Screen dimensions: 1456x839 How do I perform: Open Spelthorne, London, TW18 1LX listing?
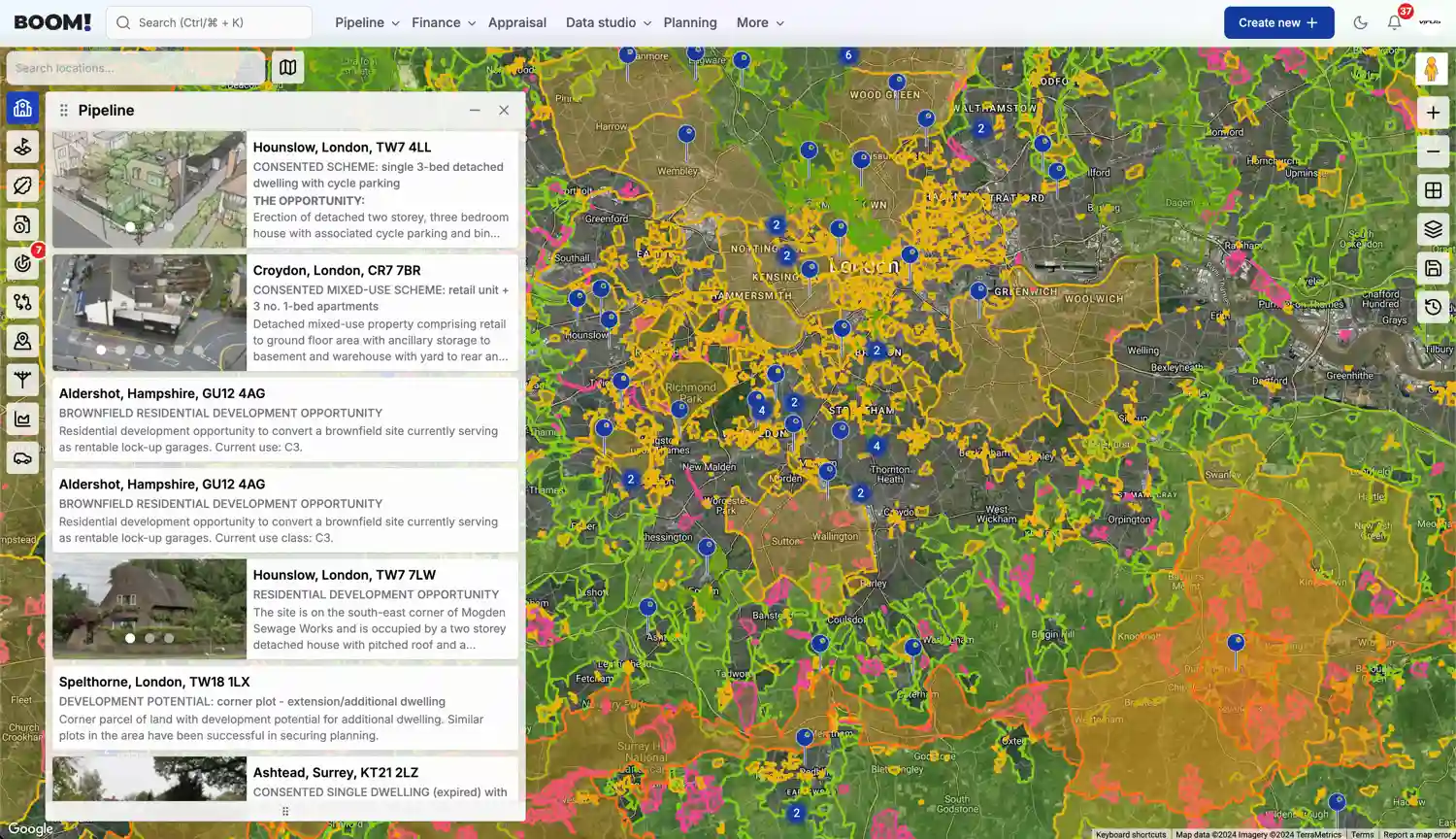tap(285, 708)
